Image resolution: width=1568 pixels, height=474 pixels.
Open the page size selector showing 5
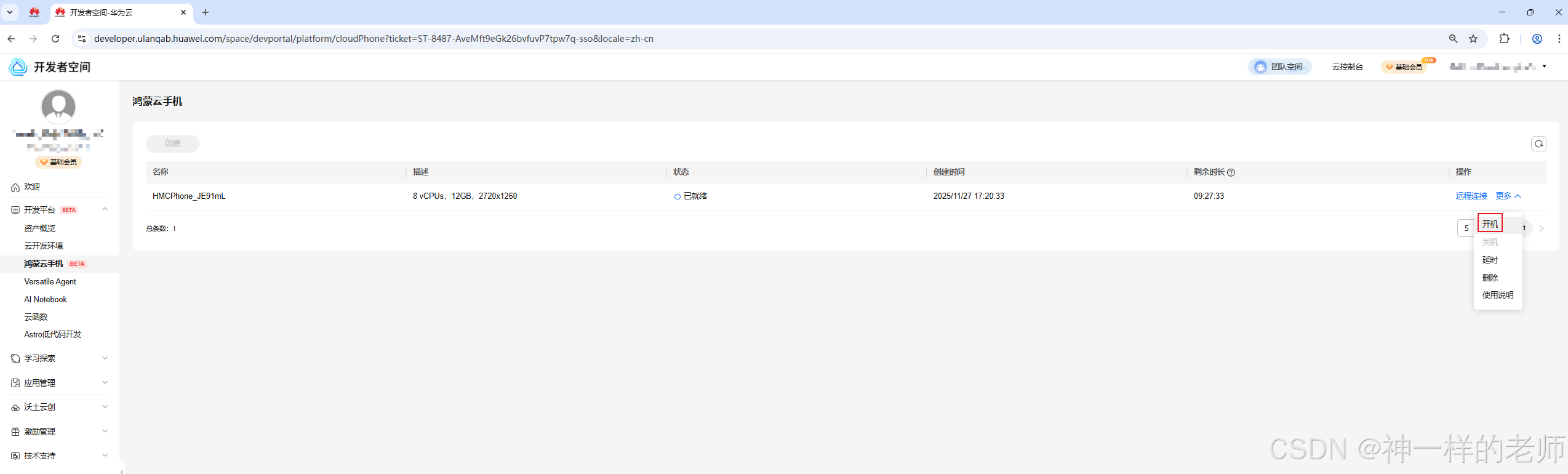coord(1466,228)
